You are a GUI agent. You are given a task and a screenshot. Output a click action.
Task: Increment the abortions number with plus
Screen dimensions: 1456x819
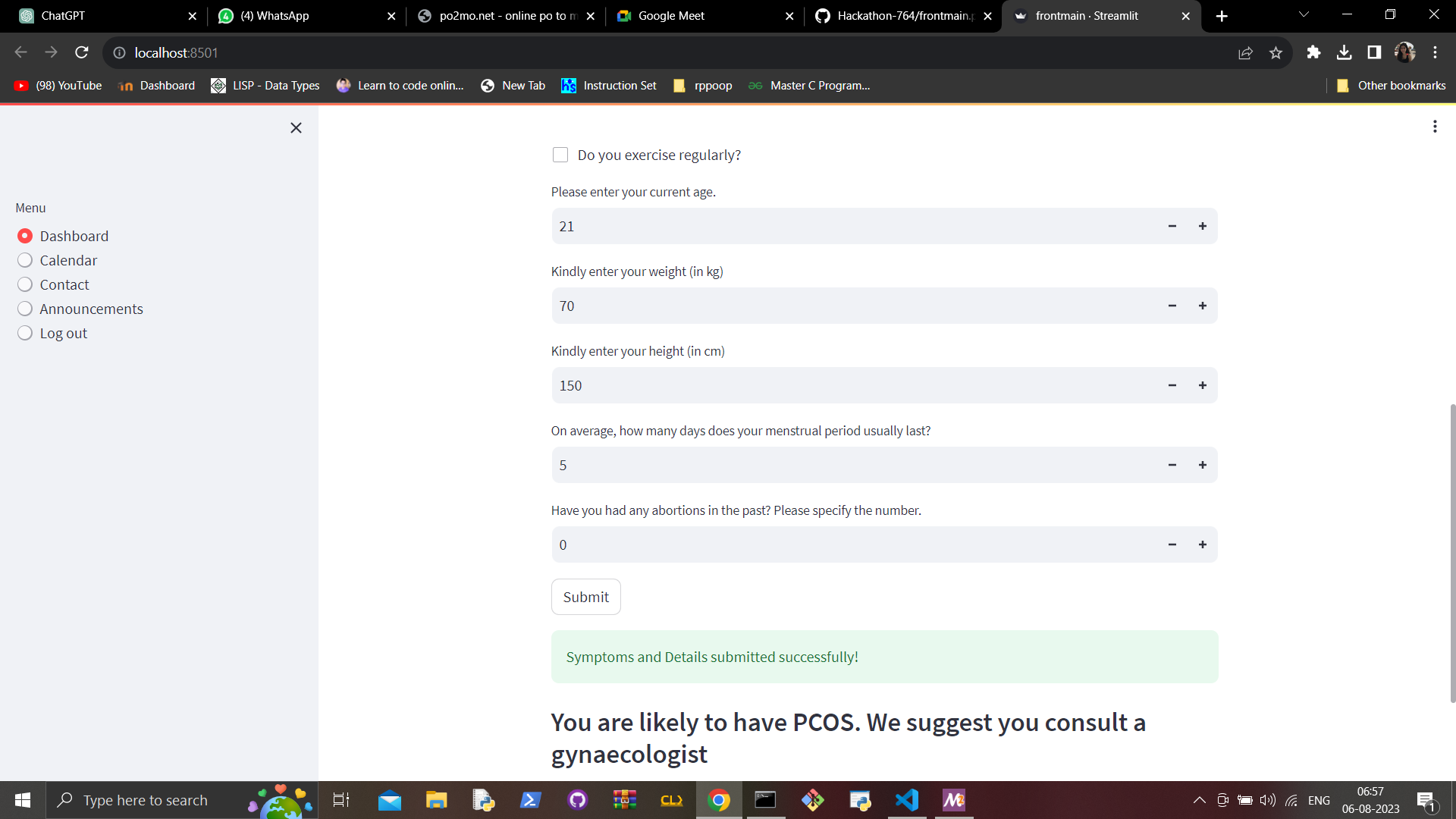tap(1203, 544)
